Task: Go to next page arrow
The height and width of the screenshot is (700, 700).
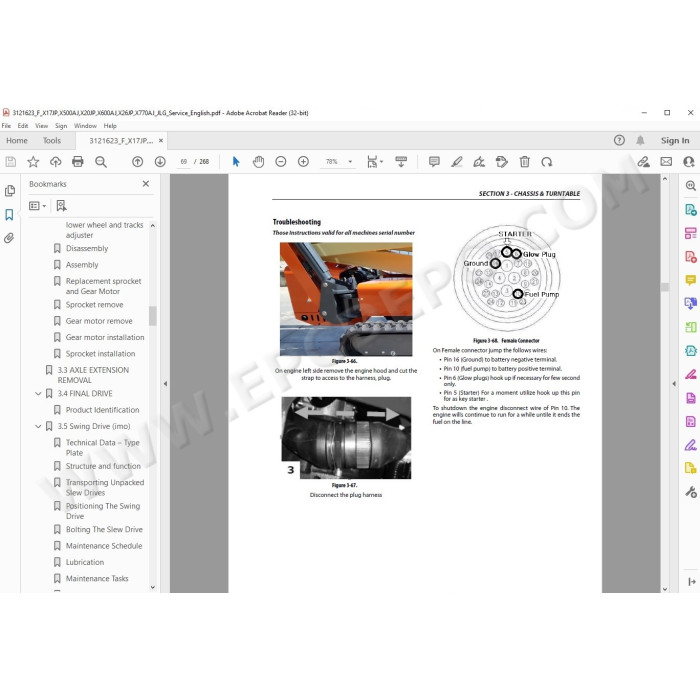Action: tap(160, 162)
